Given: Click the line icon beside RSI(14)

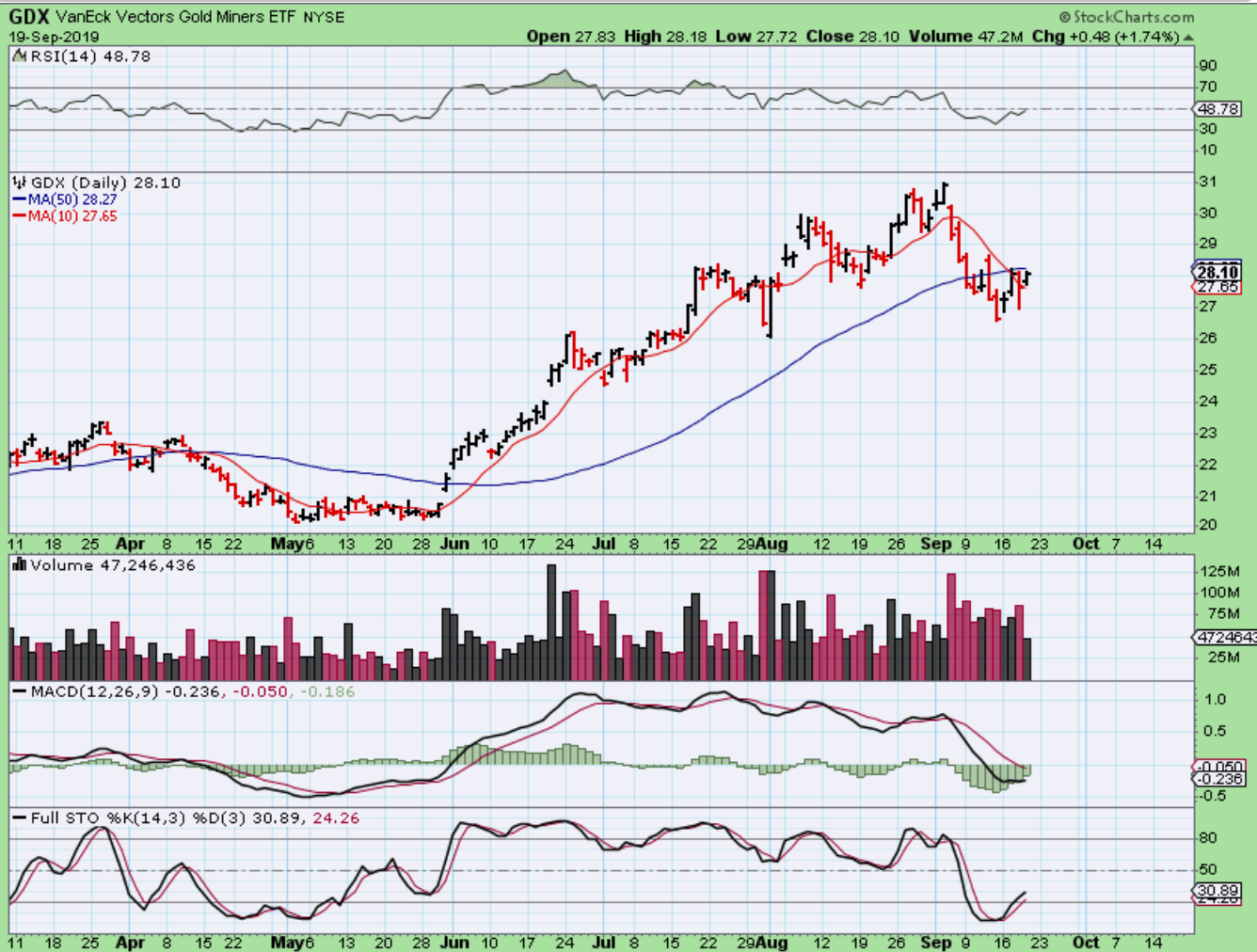Looking at the screenshot, I should click(x=20, y=56).
